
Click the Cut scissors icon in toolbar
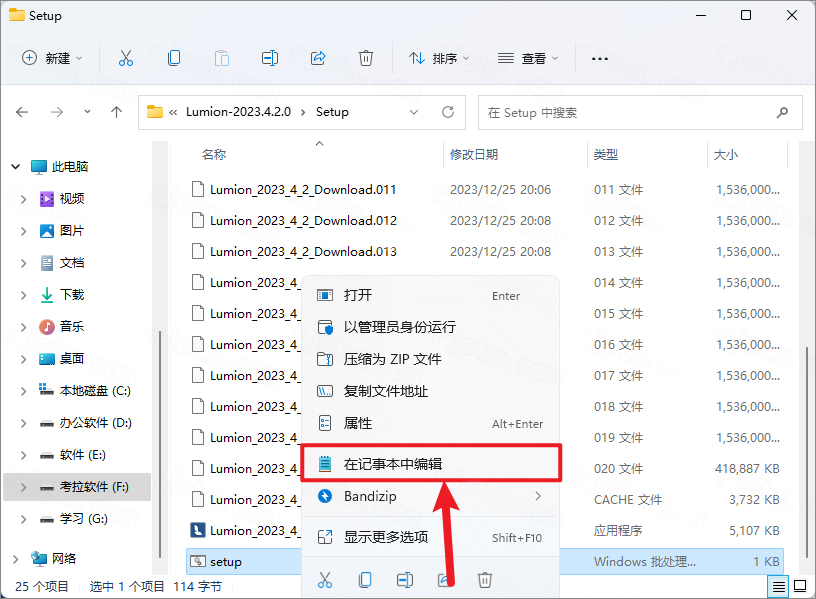click(x=125, y=58)
